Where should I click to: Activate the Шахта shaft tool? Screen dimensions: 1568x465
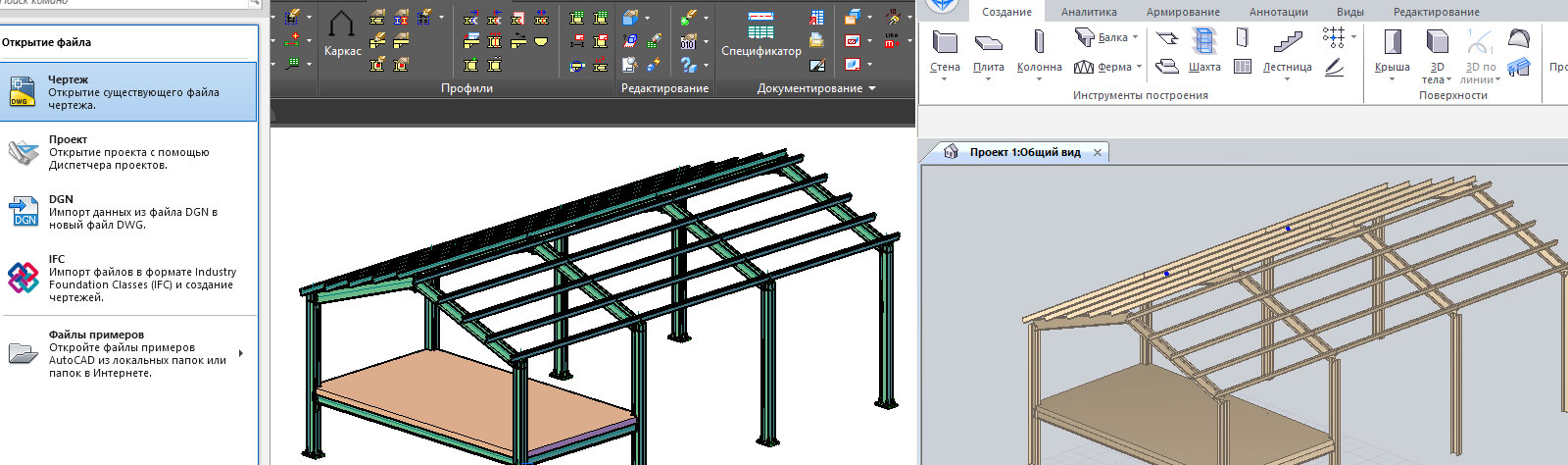(x=1204, y=51)
